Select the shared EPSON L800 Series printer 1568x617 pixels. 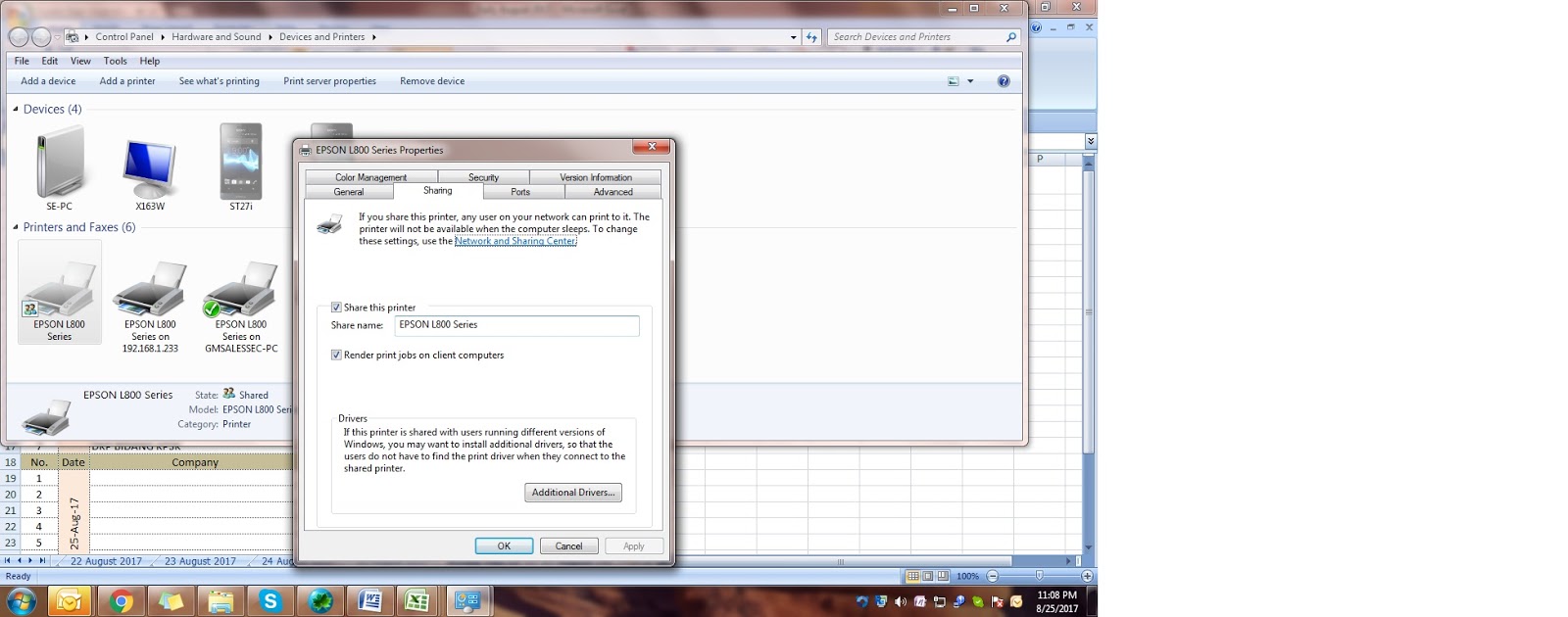(x=60, y=292)
